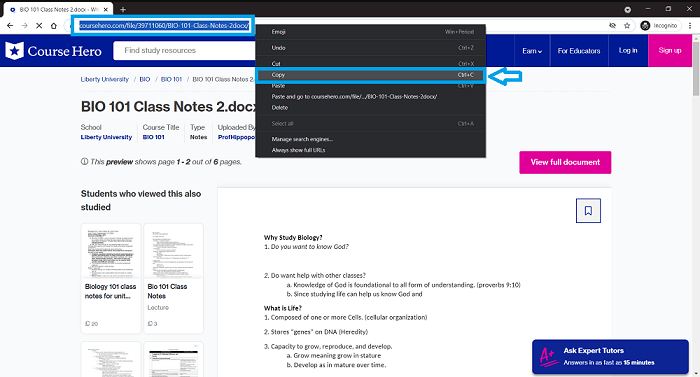The width and height of the screenshot is (700, 377).
Task: Click the Ask Expert Tutors banner
Action: 610,356
